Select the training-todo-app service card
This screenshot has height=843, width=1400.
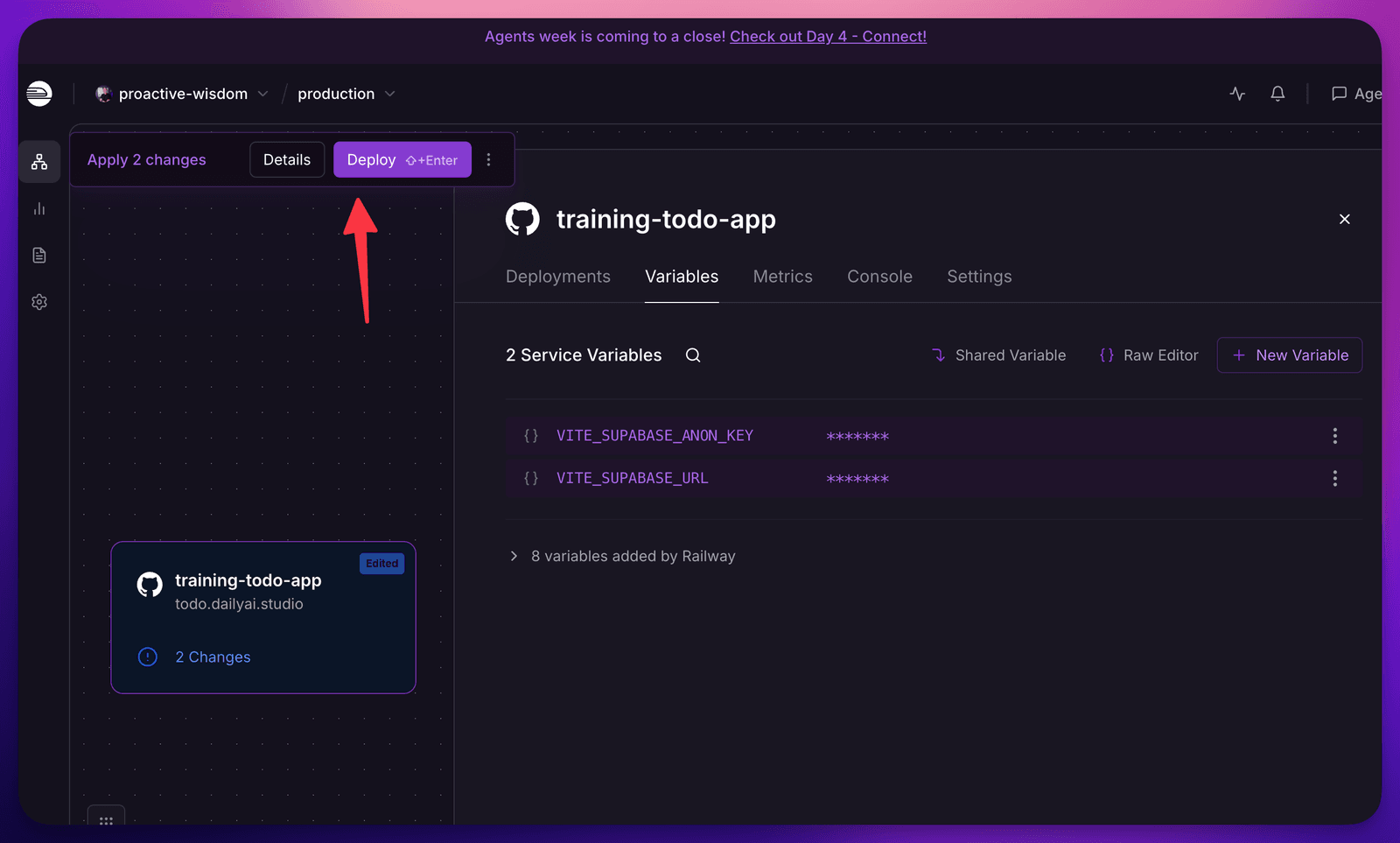pyautogui.click(x=263, y=617)
